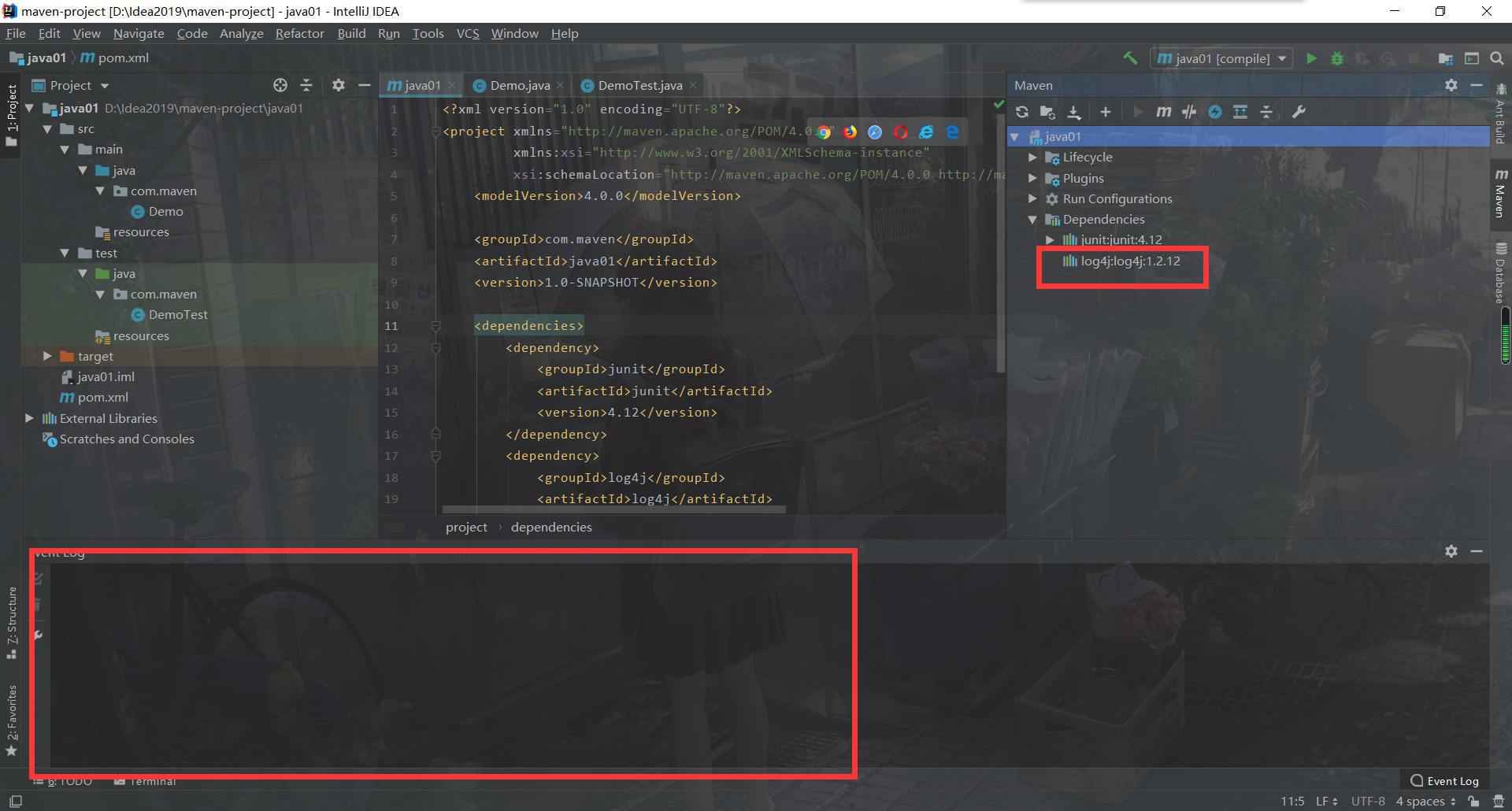
Task: Open Maven panel gear options
Action: (1451, 85)
